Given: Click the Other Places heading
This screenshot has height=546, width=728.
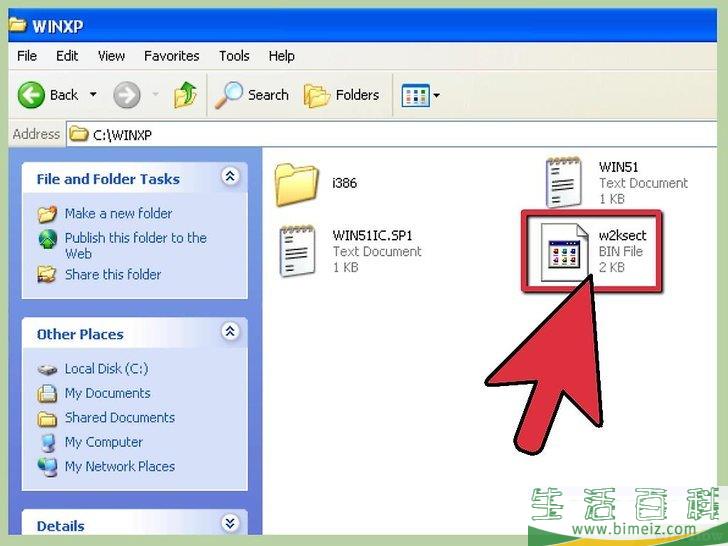Looking at the screenshot, I should point(80,334).
